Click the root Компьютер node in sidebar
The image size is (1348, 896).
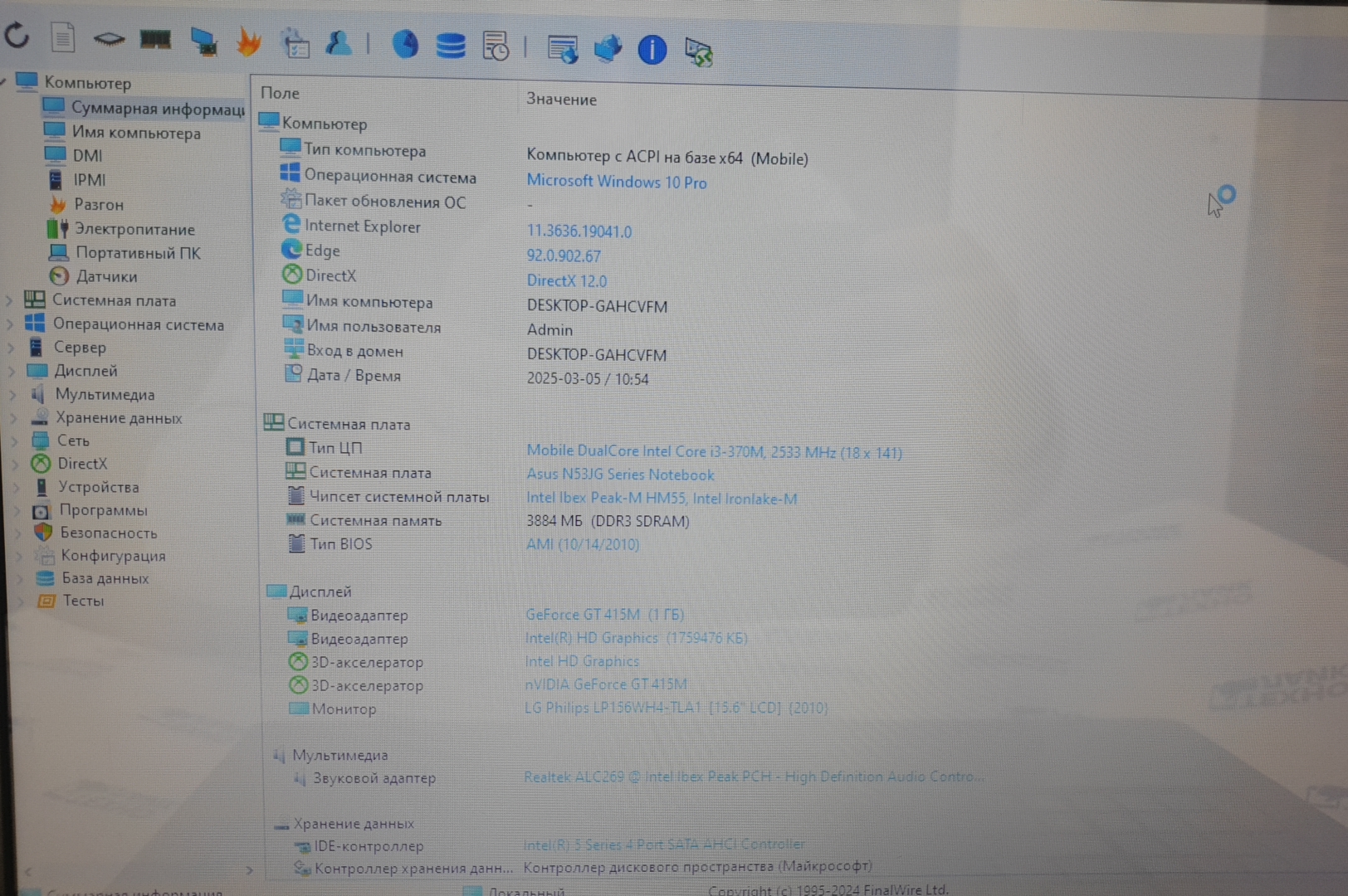coord(87,83)
